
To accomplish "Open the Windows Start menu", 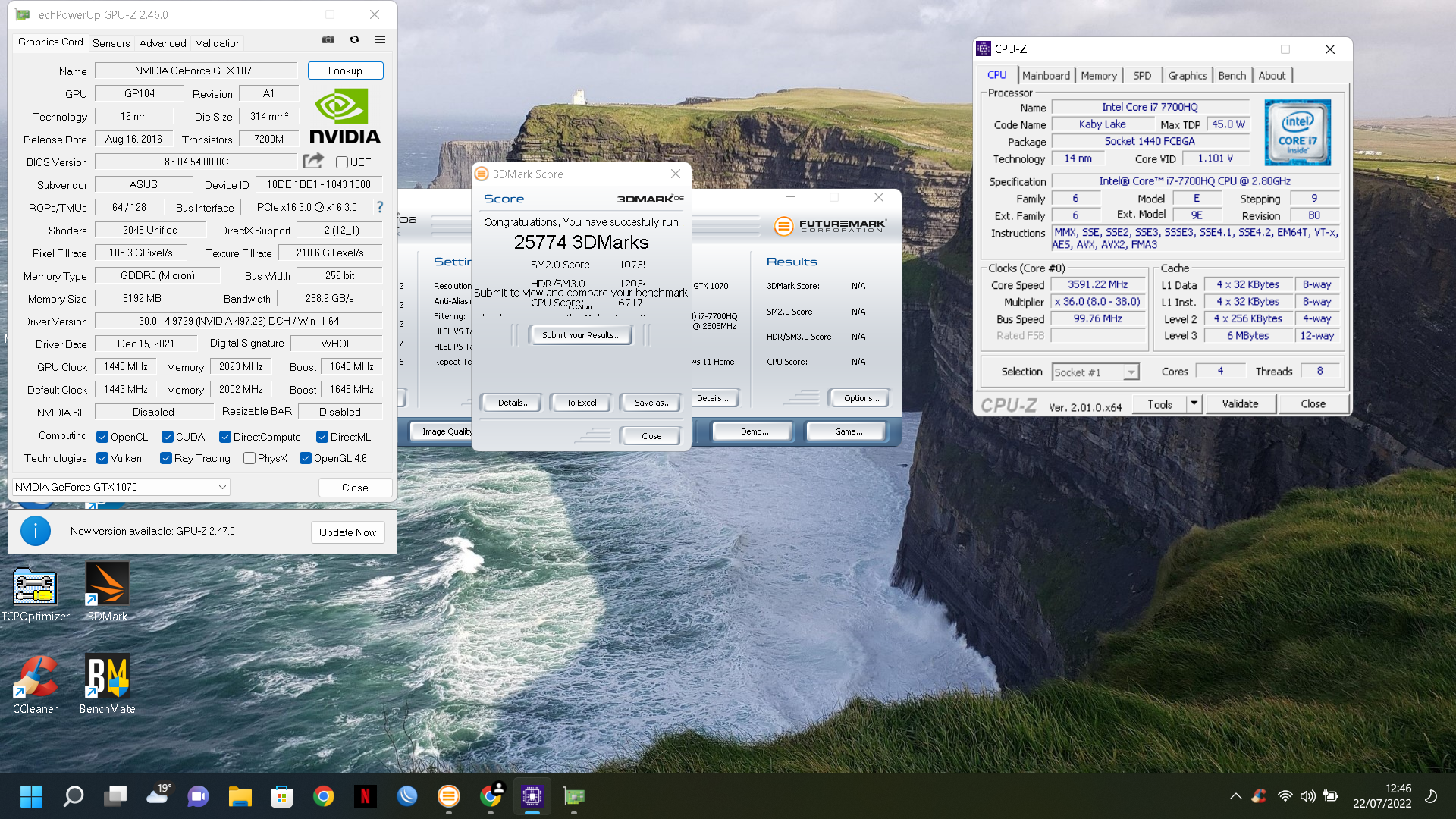I will pyautogui.click(x=31, y=796).
